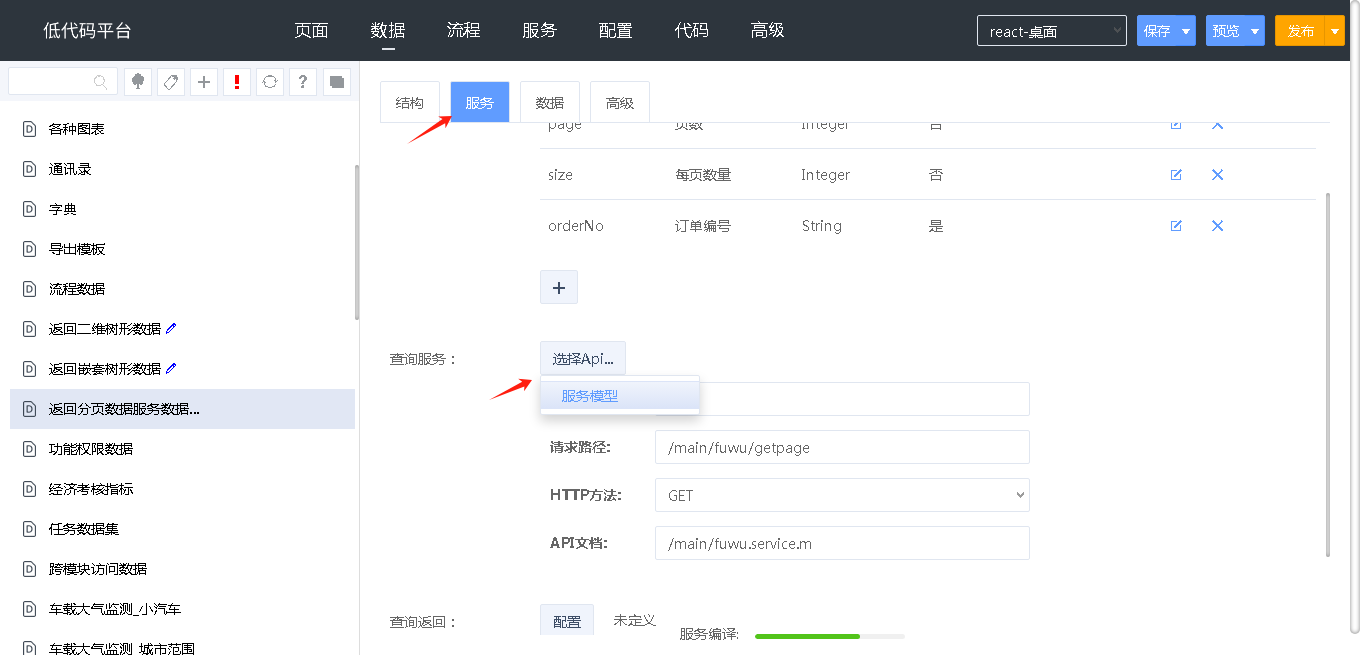Select 返回分页数据服务数据... in the list
The height and width of the screenshot is (655, 1360).
pyautogui.click(x=182, y=409)
